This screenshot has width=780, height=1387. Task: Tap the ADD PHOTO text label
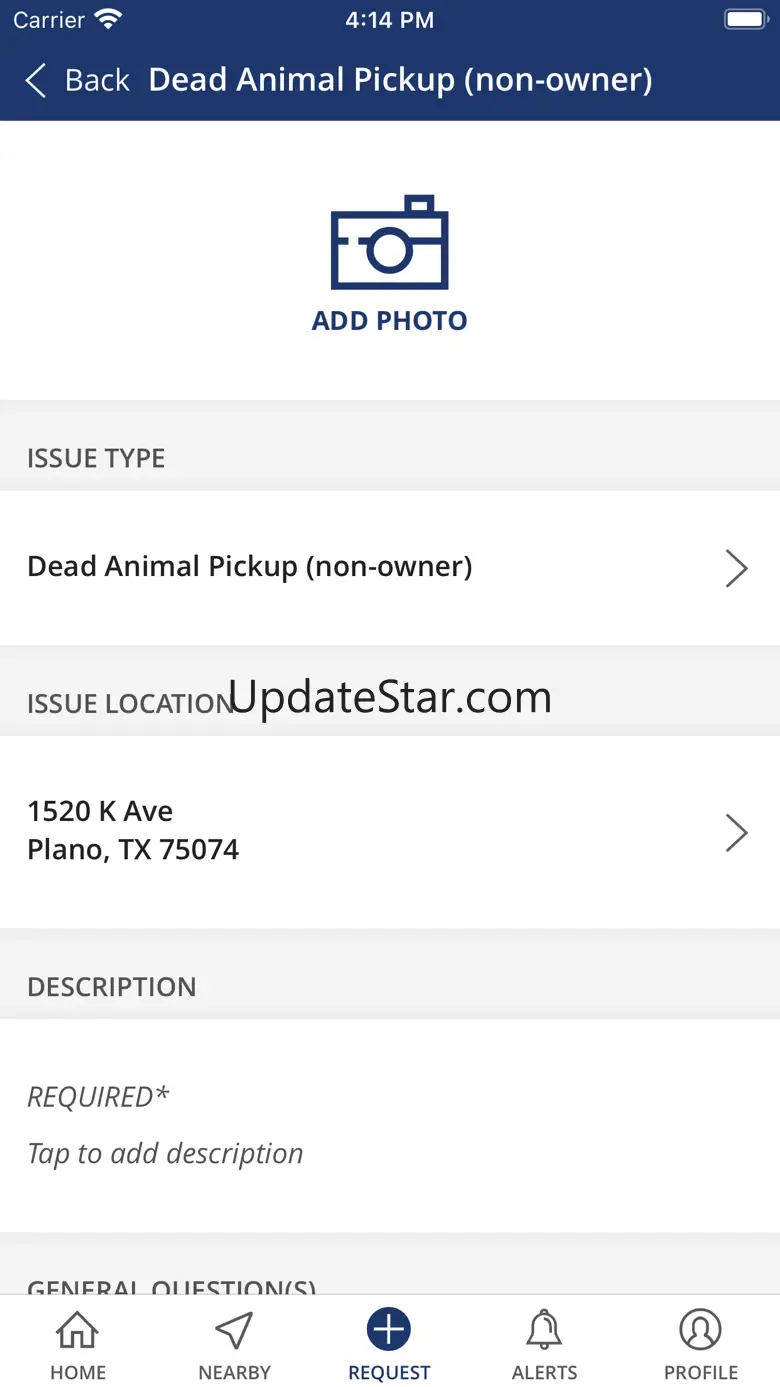[389, 321]
